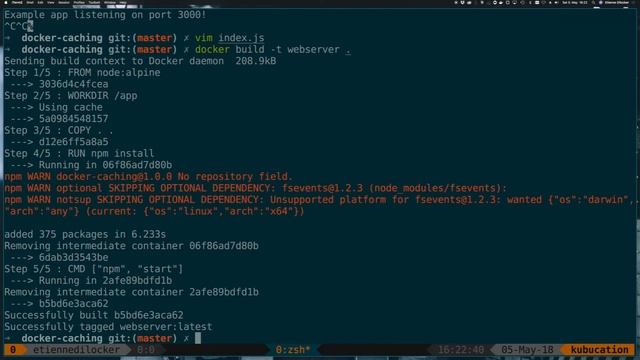Click 'added 375 packages in 6.233s' line
640x360 pixels.
coord(85,234)
